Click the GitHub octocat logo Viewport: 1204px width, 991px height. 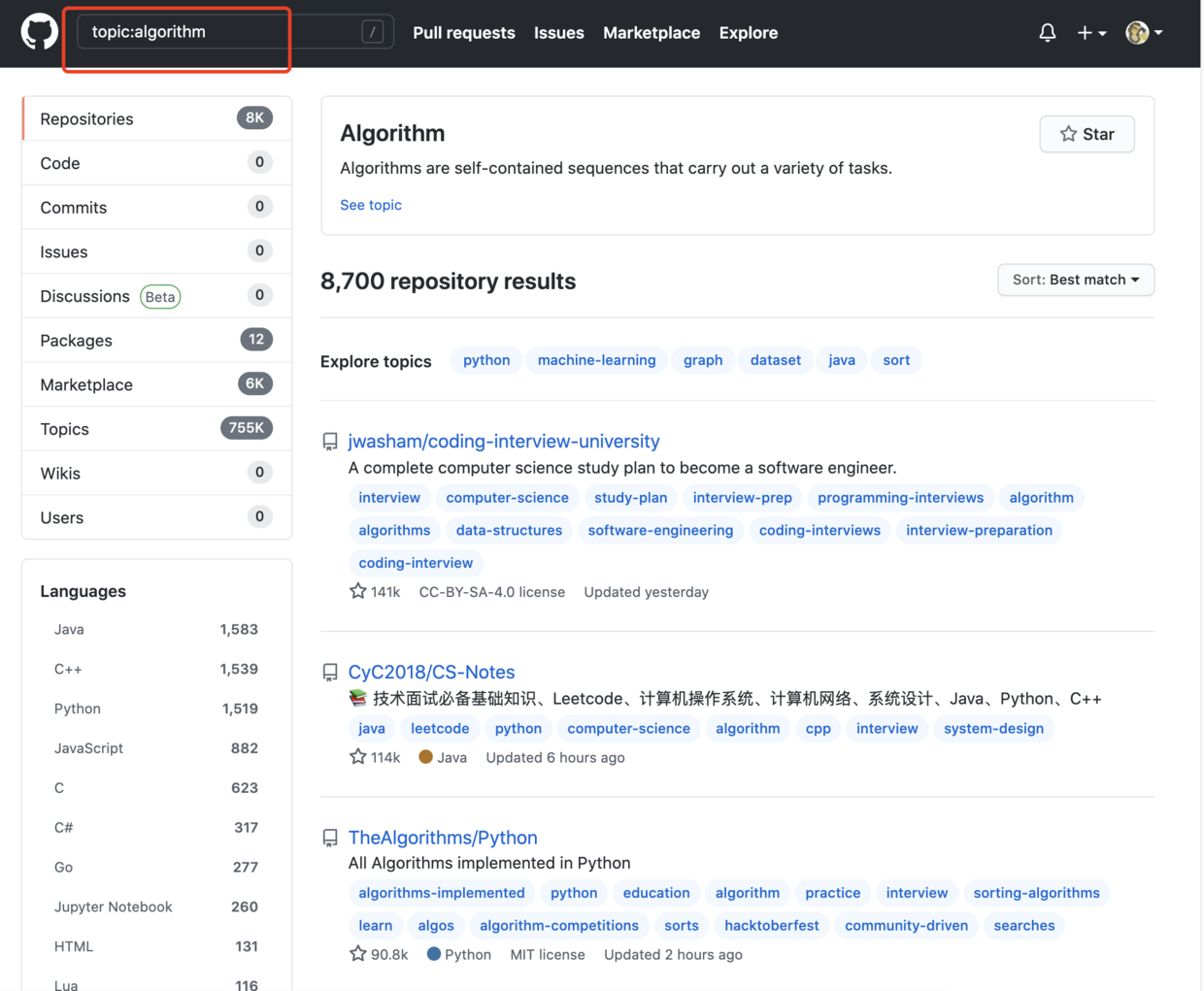(x=37, y=30)
